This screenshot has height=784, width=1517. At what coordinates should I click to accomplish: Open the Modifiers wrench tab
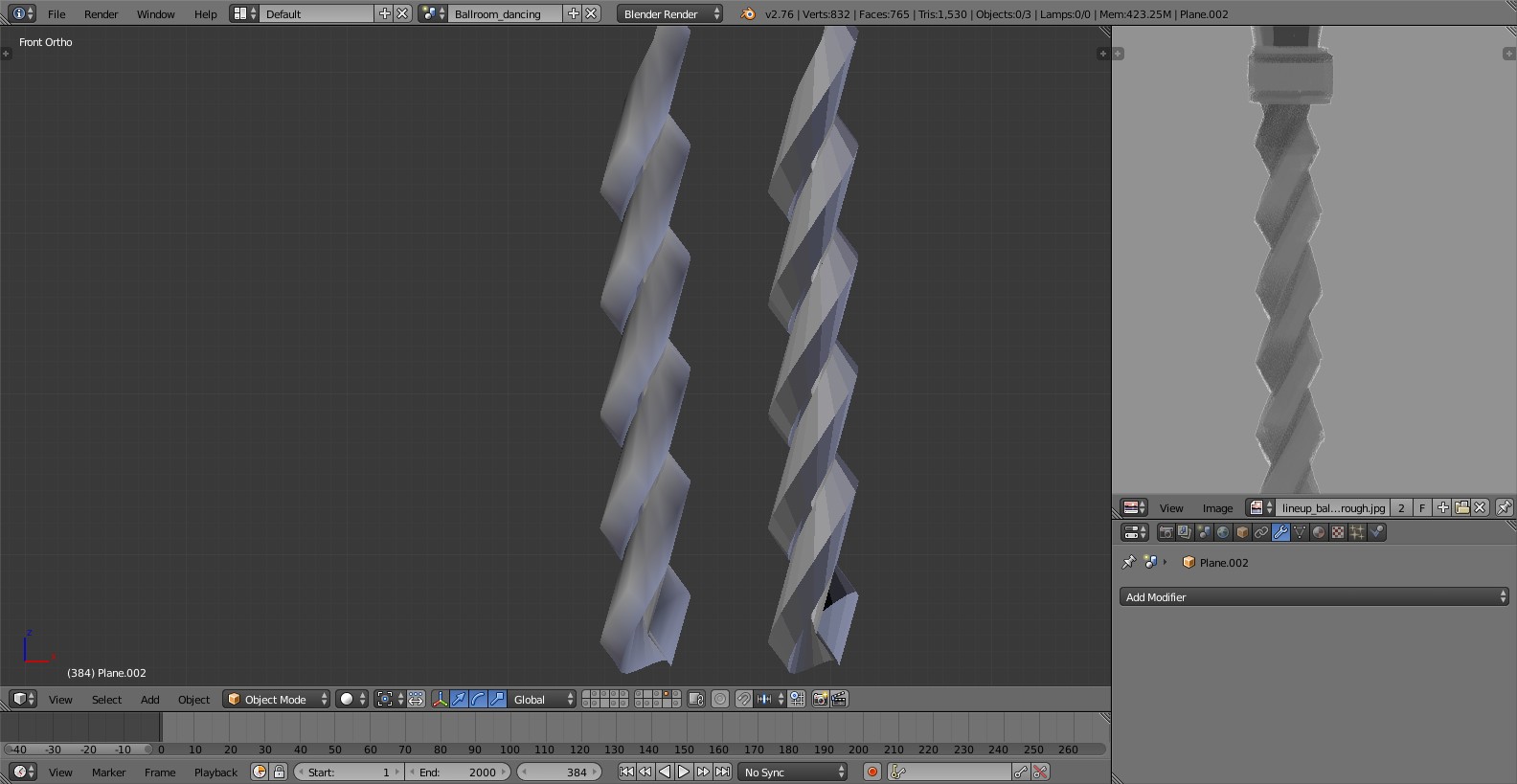point(1280,532)
